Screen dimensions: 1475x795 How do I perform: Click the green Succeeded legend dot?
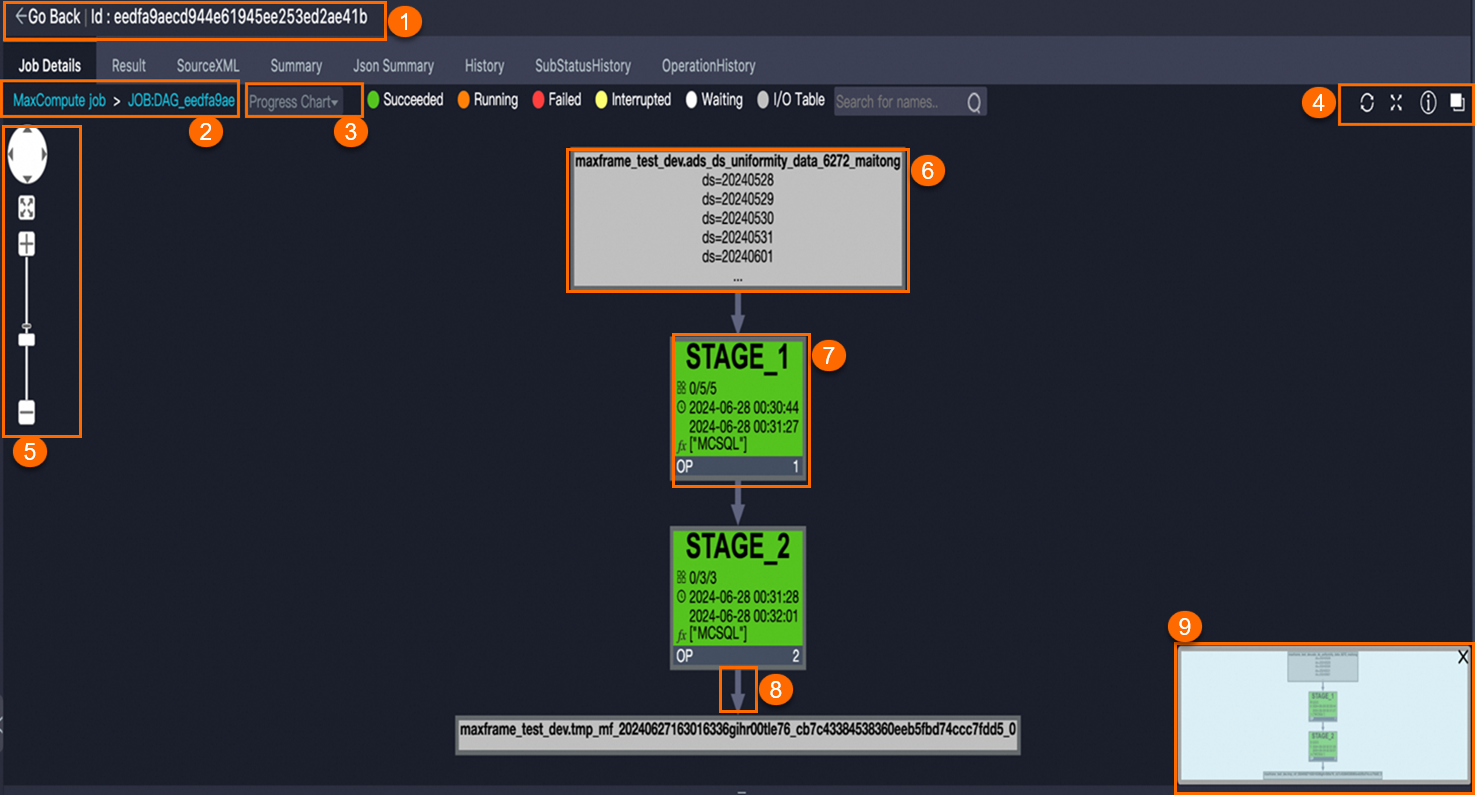click(373, 100)
